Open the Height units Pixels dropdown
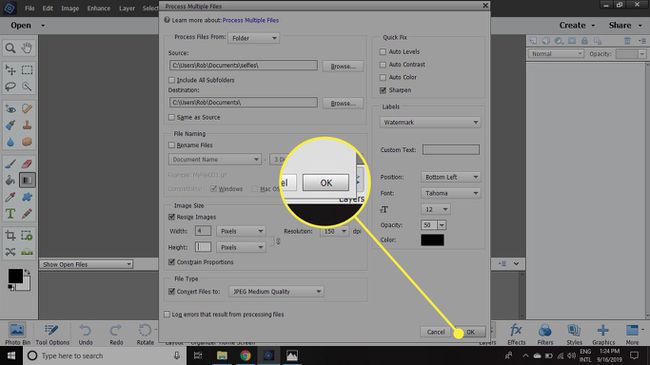 pyautogui.click(x=241, y=247)
